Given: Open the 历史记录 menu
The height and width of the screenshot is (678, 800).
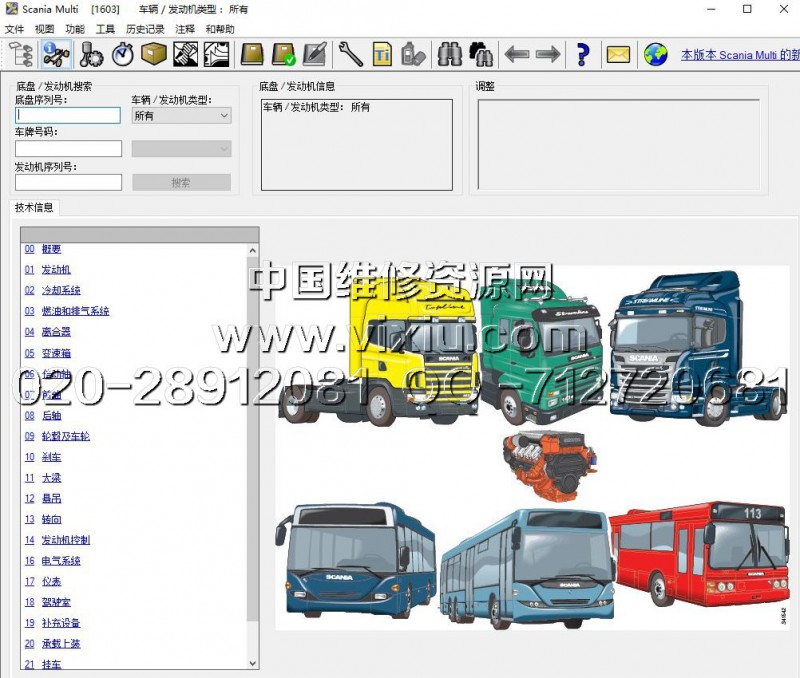Looking at the screenshot, I should (x=145, y=29).
